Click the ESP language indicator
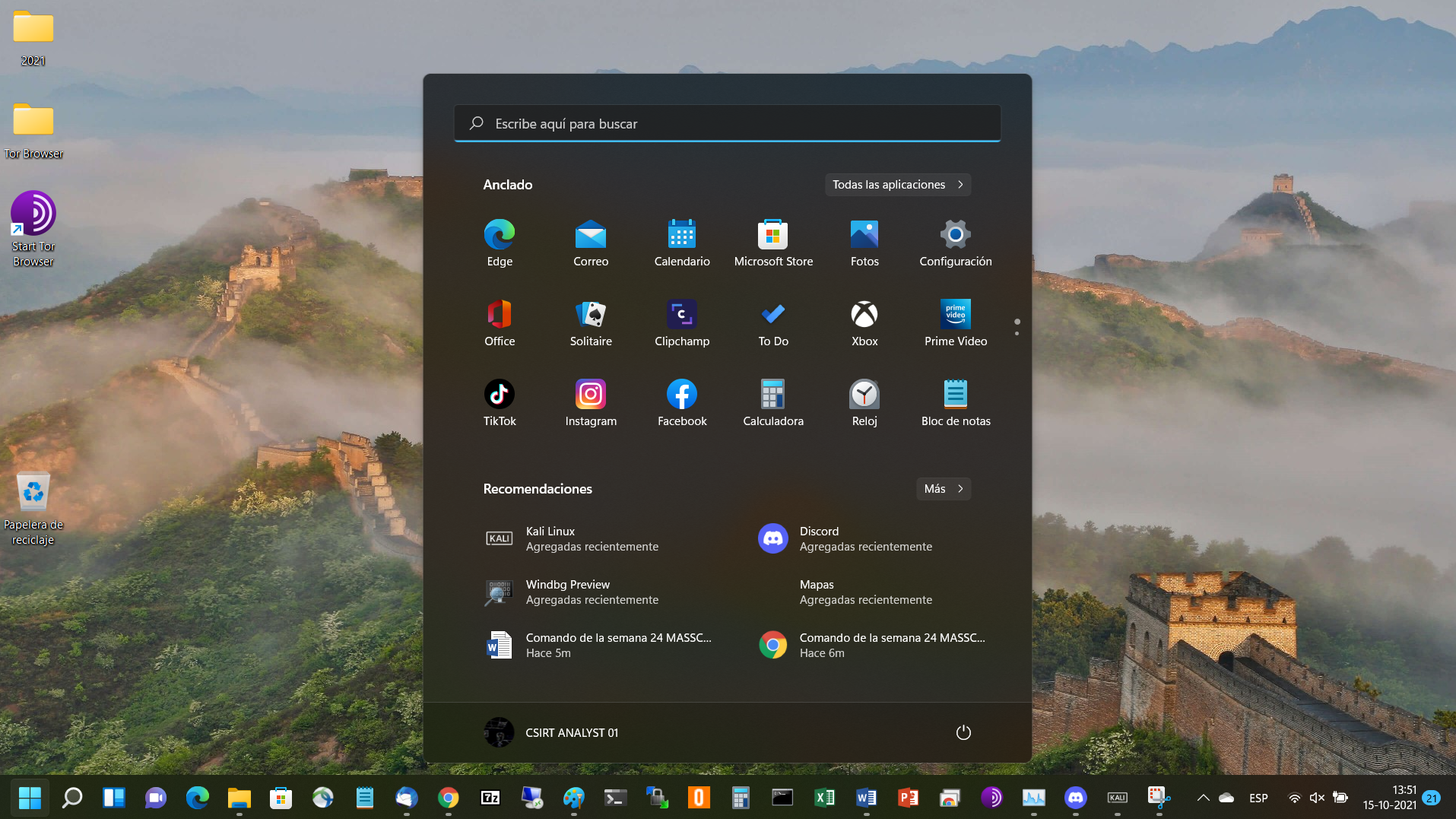Screen dimensions: 1456x819 [1258, 798]
